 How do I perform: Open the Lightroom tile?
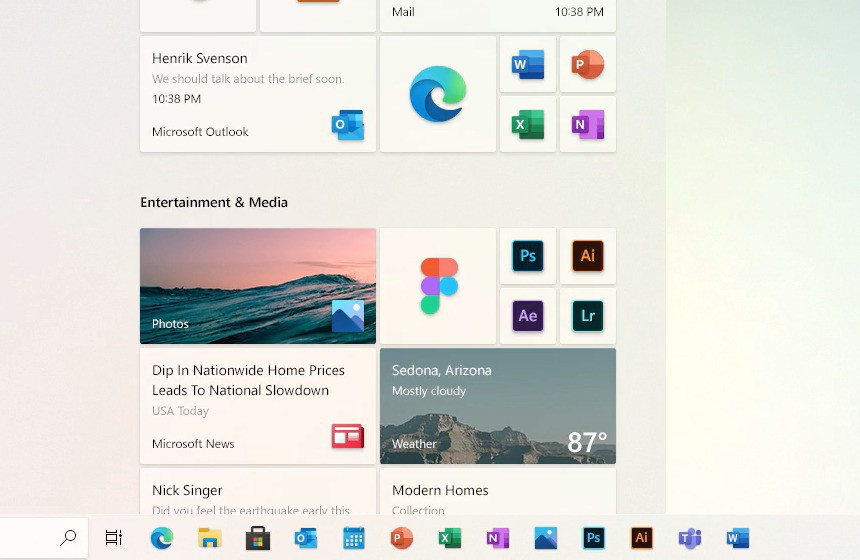pos(588,316)
